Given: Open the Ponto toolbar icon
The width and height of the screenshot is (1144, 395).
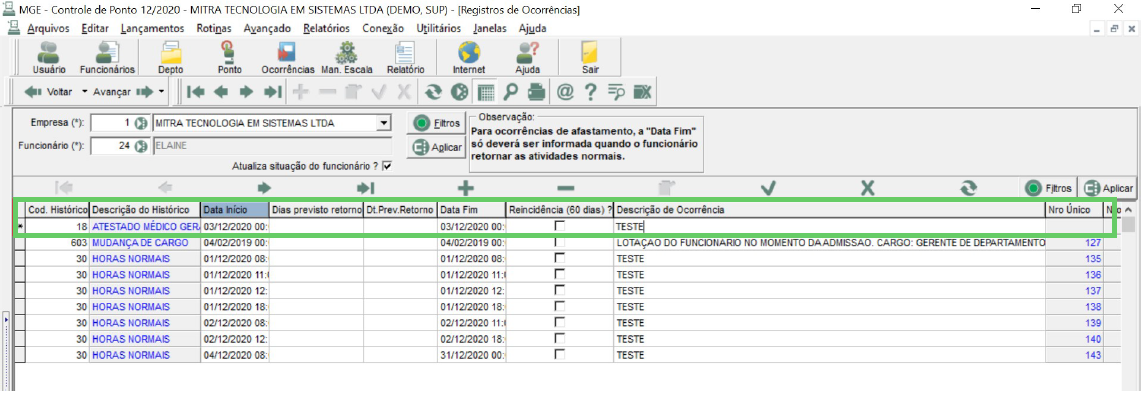Looking at the screenshot, I should [x=230, y=58].
